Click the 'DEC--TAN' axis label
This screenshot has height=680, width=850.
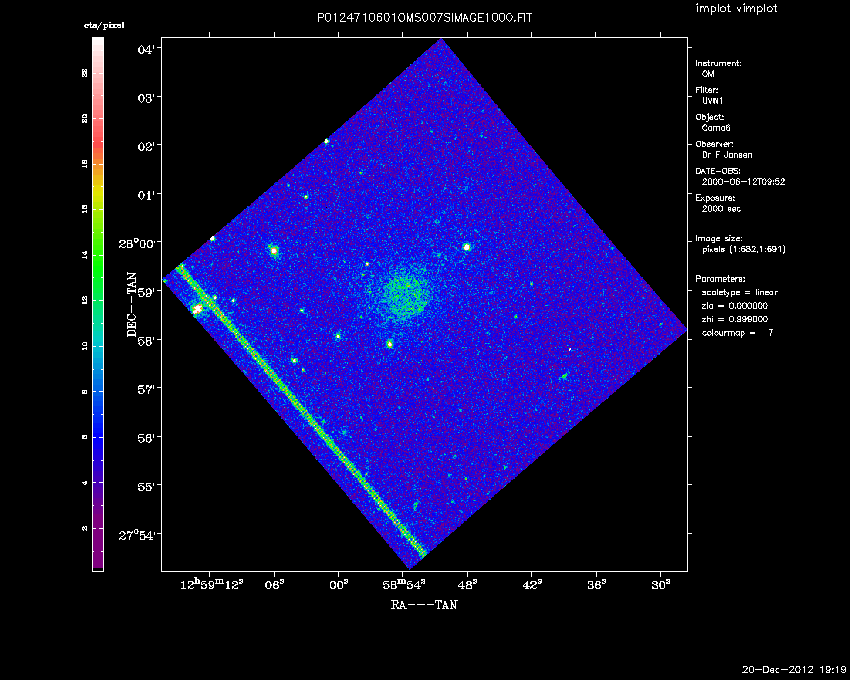pyautogui.click(x=132, y=305)
